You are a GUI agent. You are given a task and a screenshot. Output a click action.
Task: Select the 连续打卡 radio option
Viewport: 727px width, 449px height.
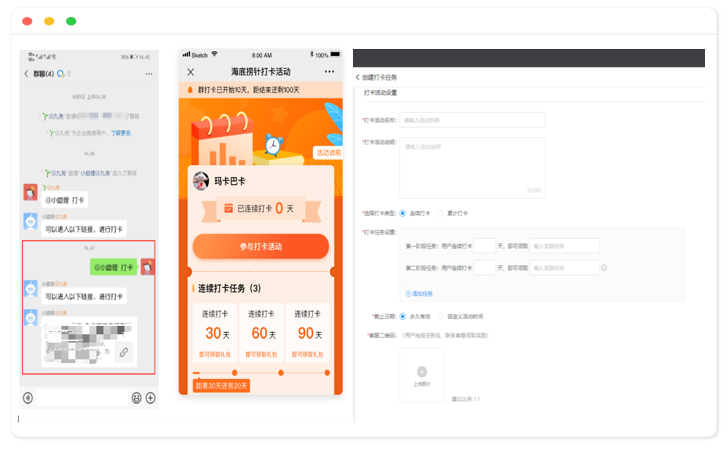pos(403,213)
